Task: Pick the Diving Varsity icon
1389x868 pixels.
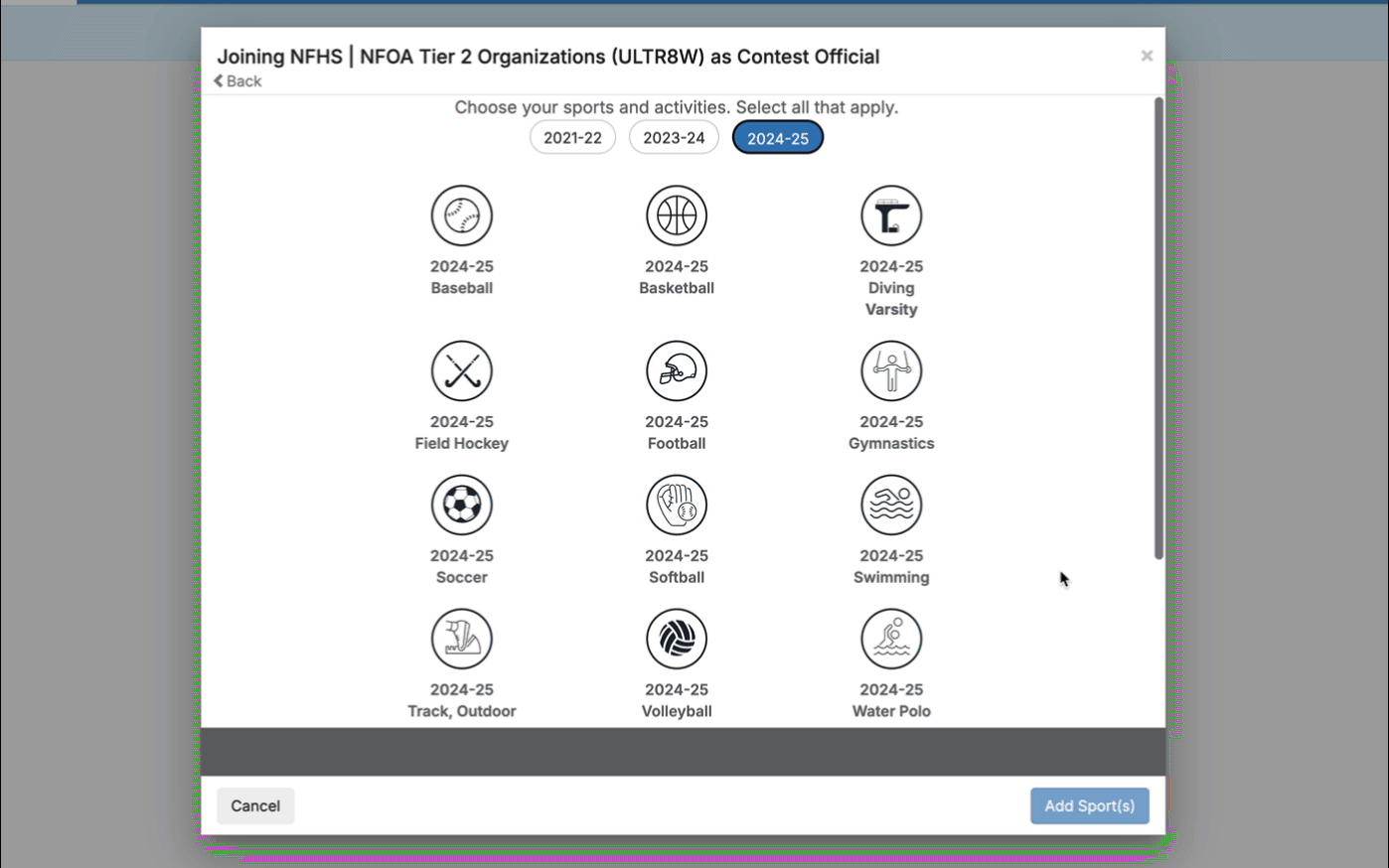Action: tap(890, 216)
